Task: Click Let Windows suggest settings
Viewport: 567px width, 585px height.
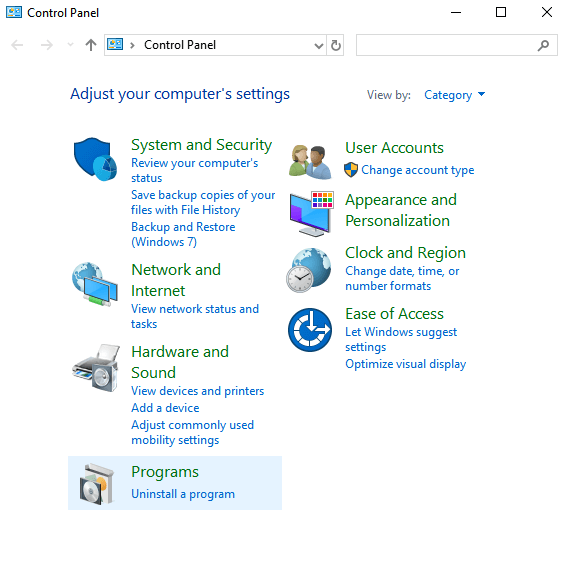Action: click(x=401, y=339)
